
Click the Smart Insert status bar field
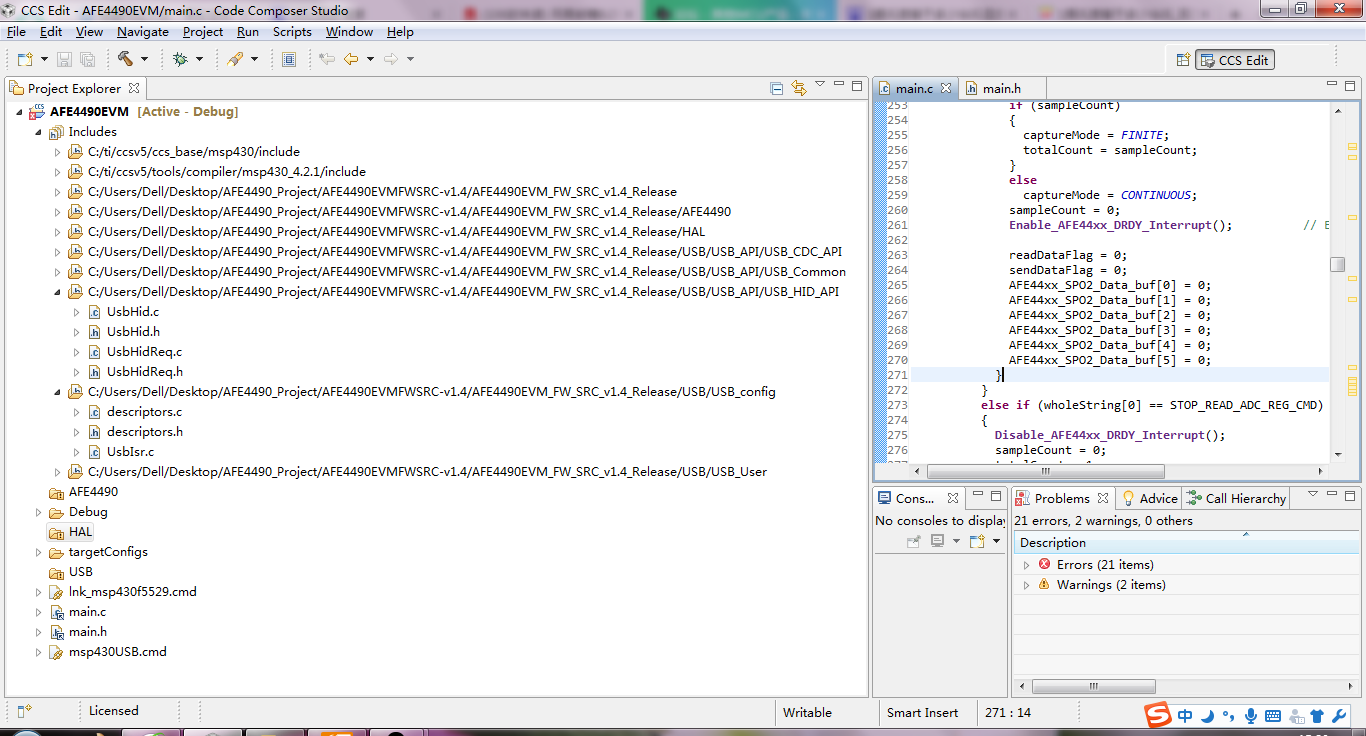click(922, 713)
